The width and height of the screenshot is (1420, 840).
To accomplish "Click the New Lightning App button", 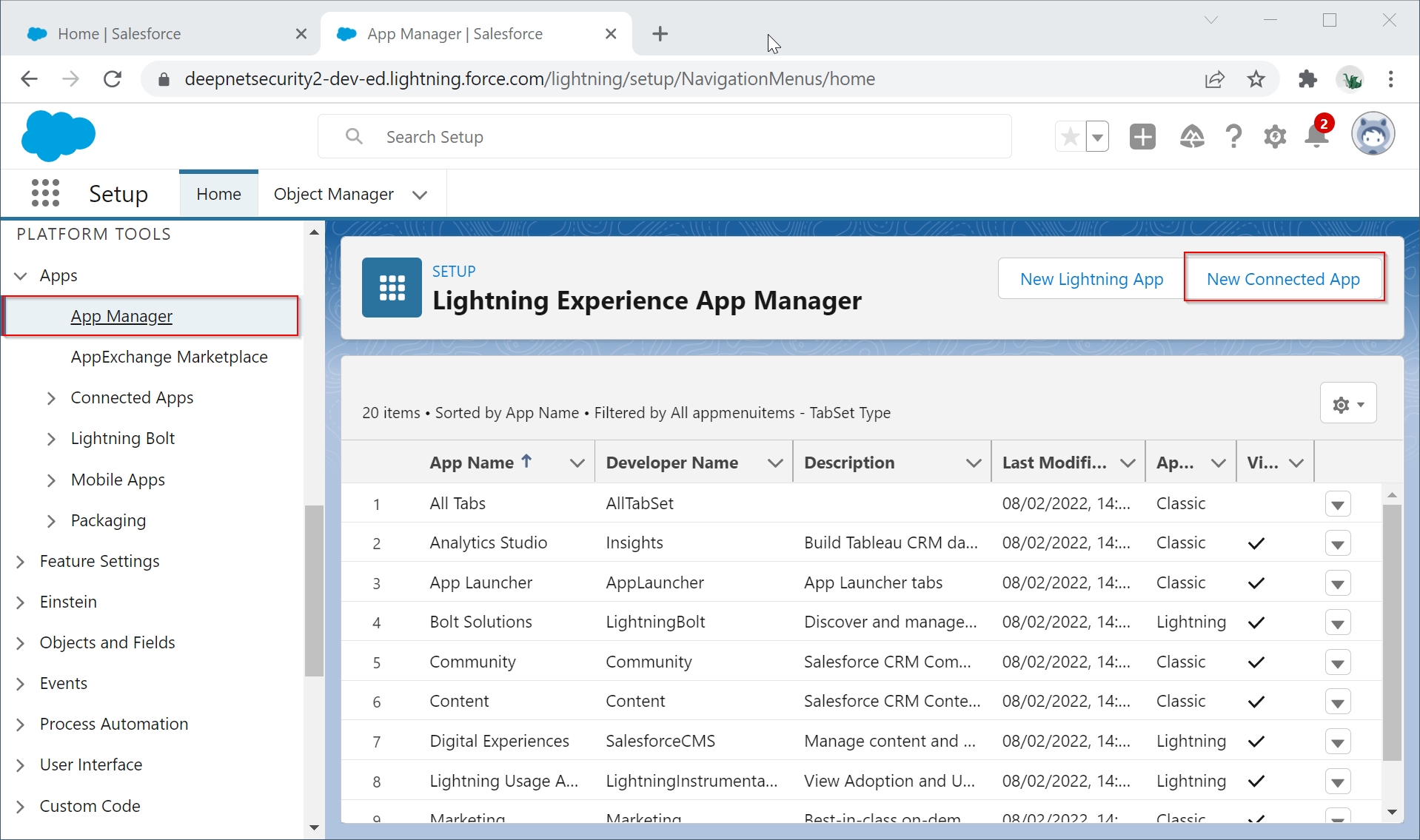I will pyautogui.click(x=1091, y=279).
